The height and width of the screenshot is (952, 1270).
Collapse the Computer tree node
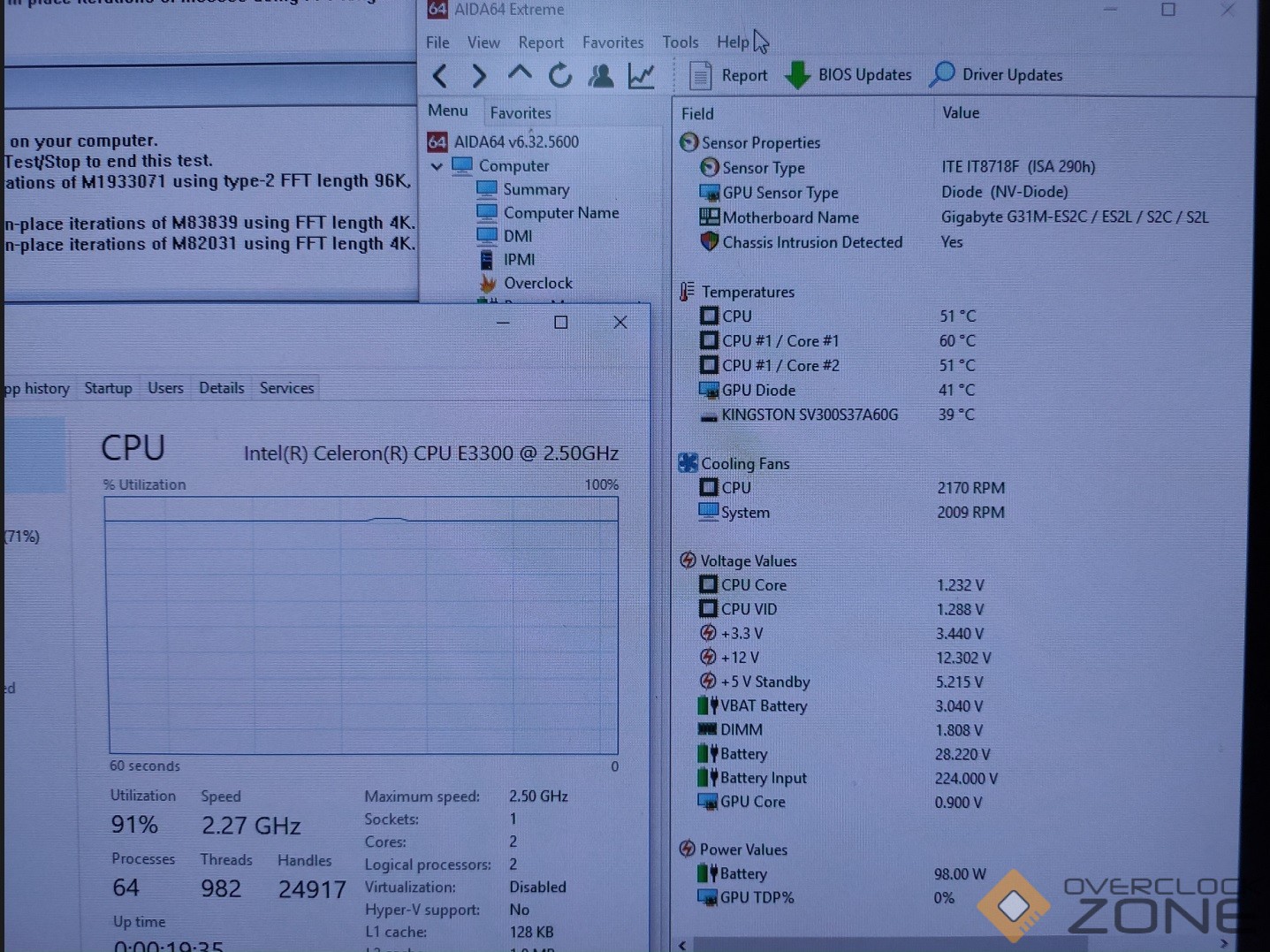tap(437, 166)
